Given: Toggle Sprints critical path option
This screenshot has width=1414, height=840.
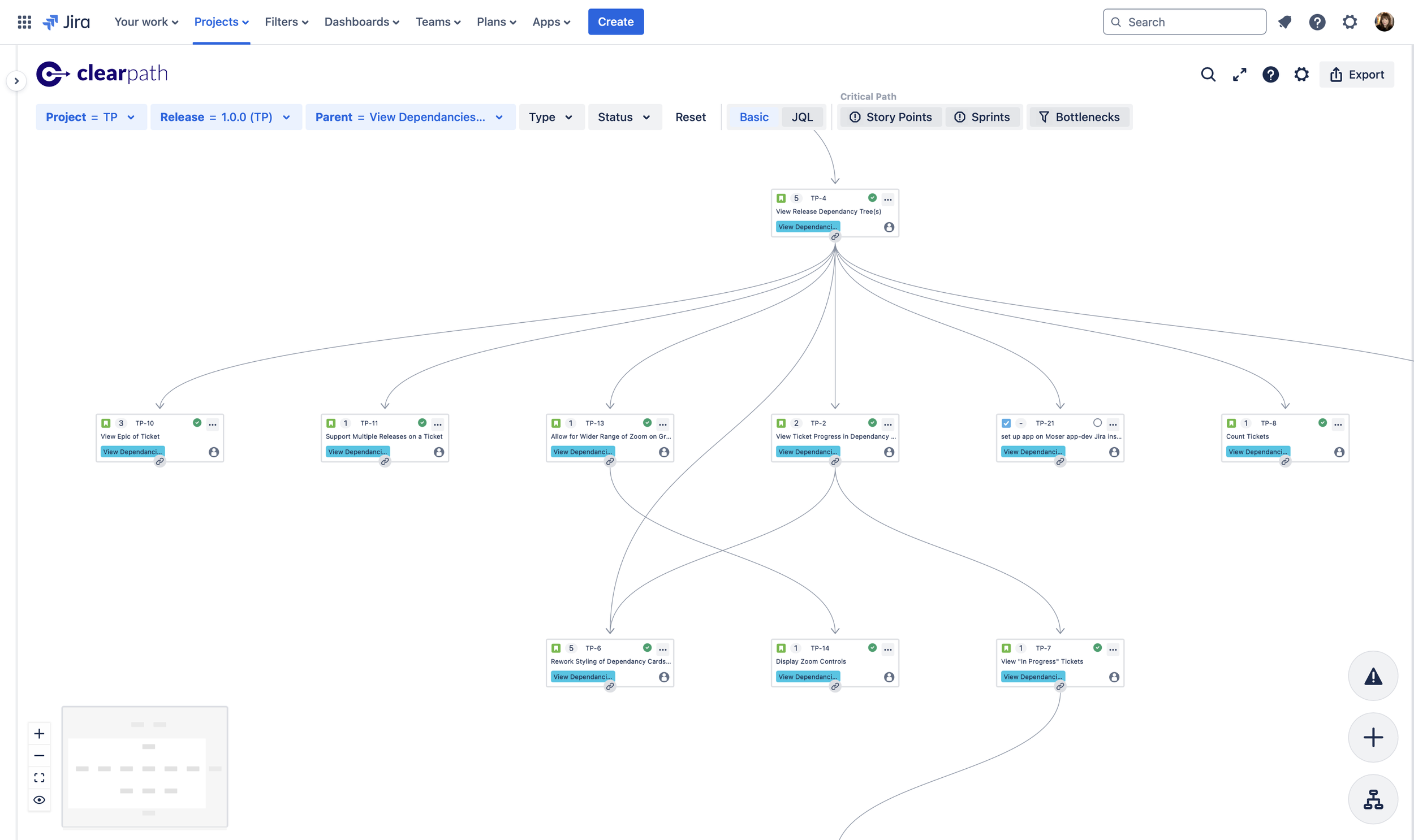Looking at the screenshot, I should (x=982, y=117).
